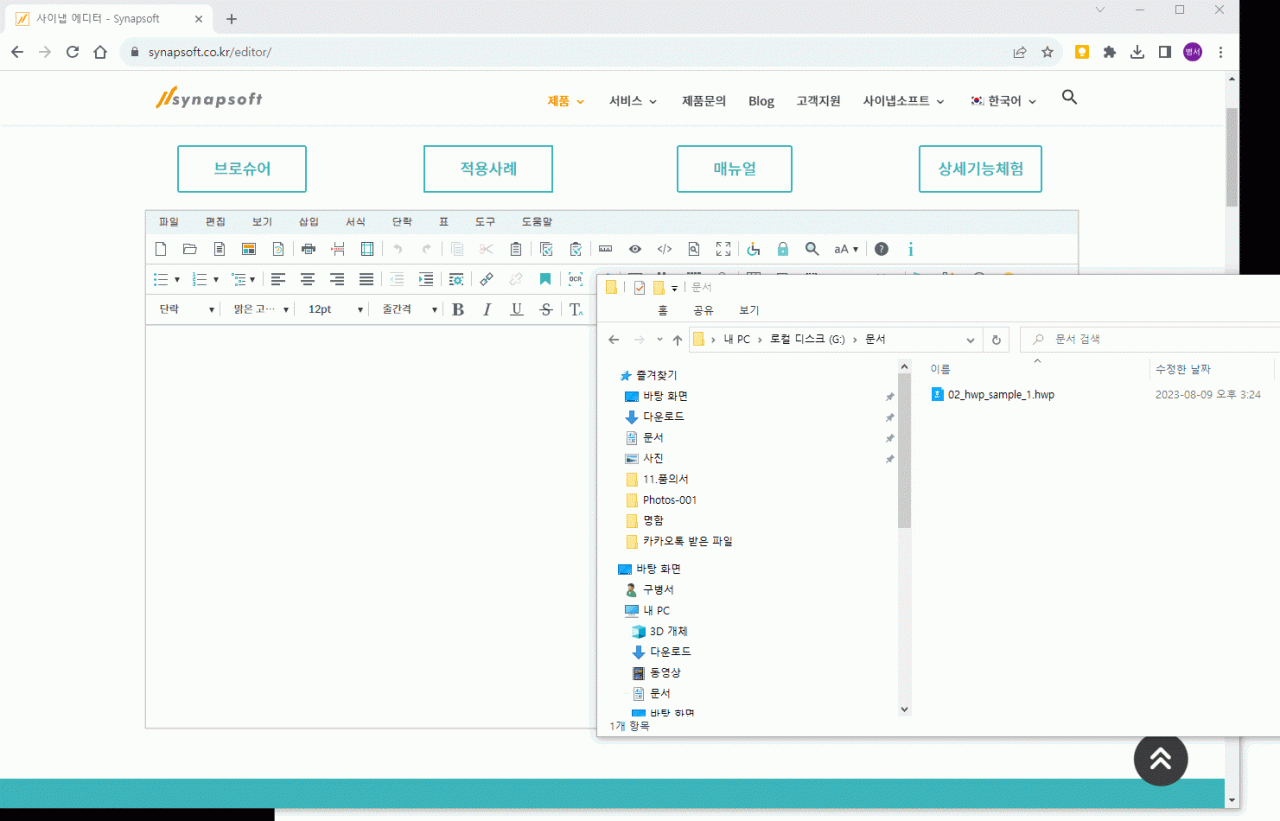Screen dimensions: 1280x821
Task: Print the document from the editor toolbar
Action: click(x=309, y=249)
